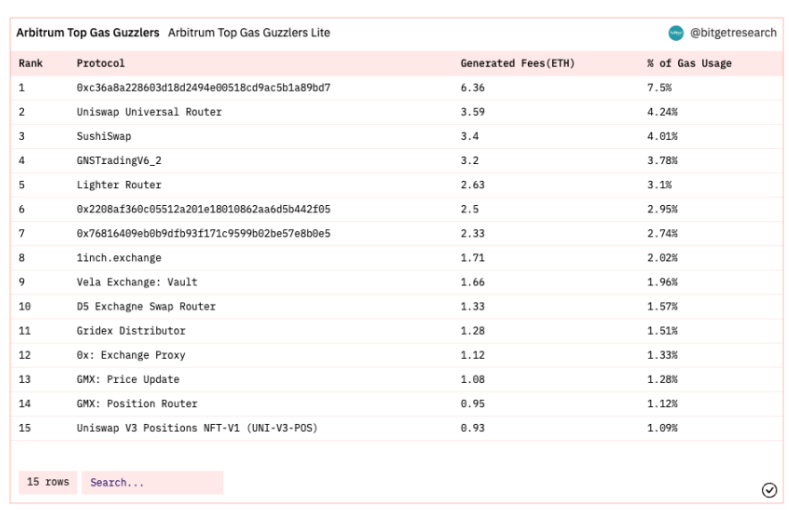The width and height of the screenshot is (789, 510).
Task: Open the @bitgetresearch author link
Action: [733, 33]
